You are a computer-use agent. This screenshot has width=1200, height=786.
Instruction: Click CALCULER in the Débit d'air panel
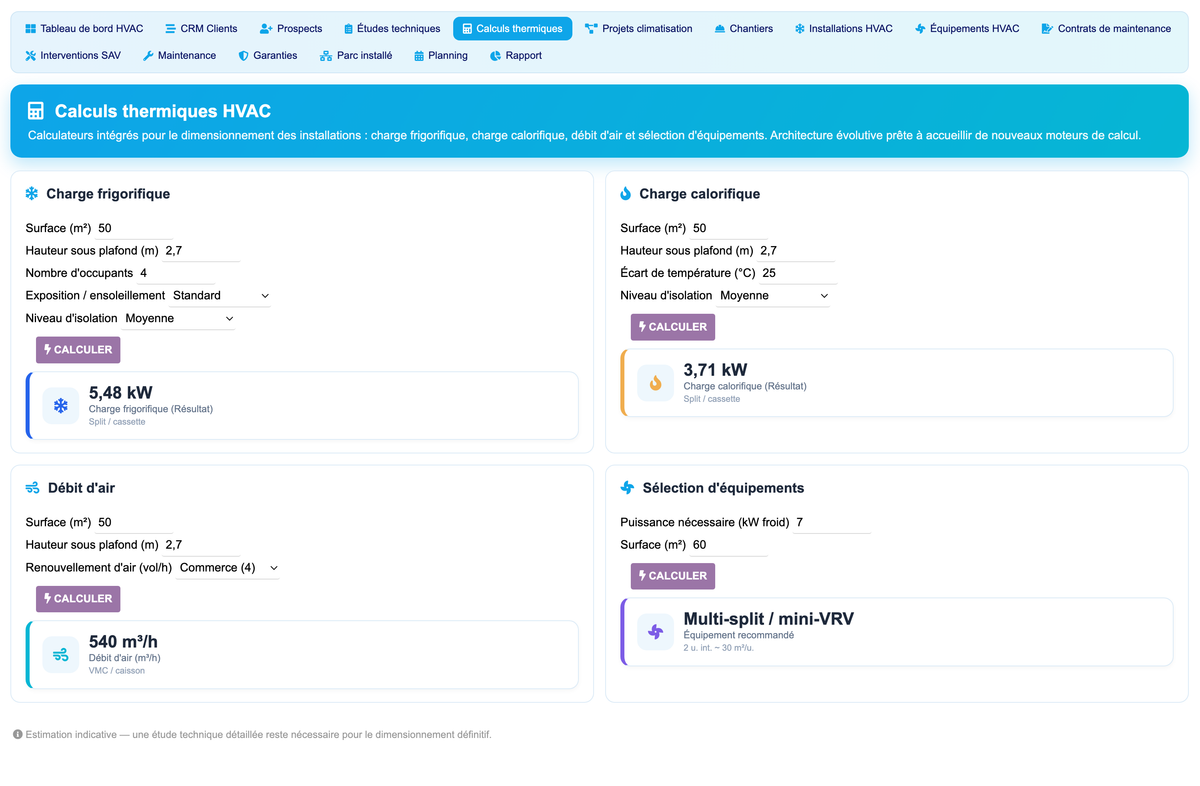[x=78, y=599]
